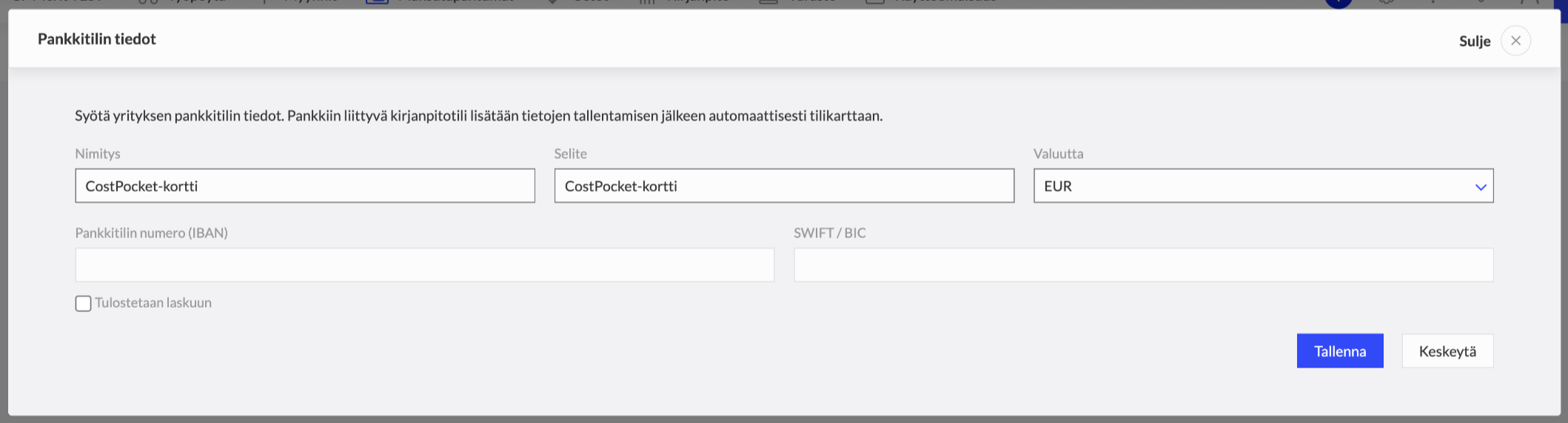
Task: Focus the Selite text field
Action: pos(783,186)
